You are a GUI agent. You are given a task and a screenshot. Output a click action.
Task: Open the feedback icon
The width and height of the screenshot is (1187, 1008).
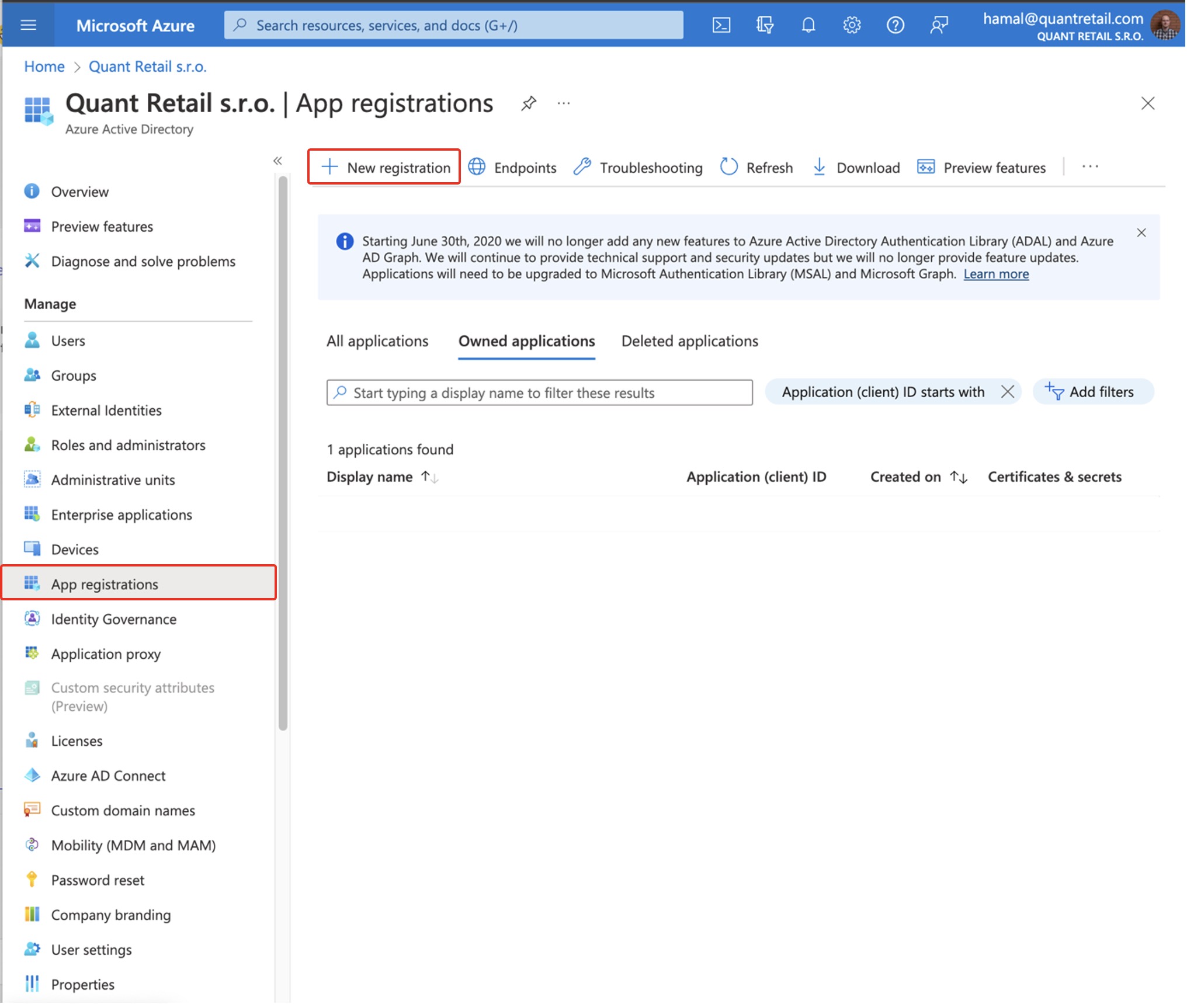pyautogui.click(x=940, y=25)
